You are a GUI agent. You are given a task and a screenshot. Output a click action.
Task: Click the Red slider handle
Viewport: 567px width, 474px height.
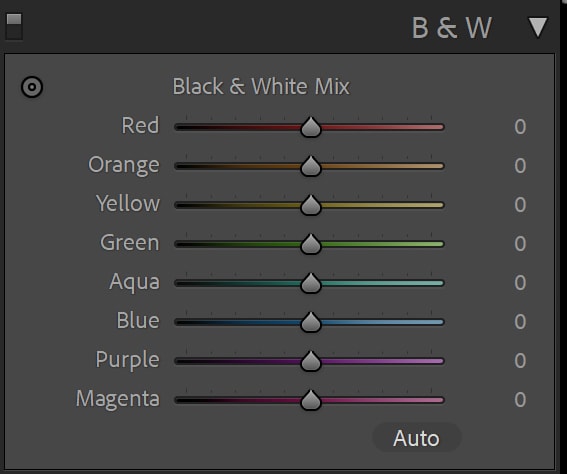(311, 127)
